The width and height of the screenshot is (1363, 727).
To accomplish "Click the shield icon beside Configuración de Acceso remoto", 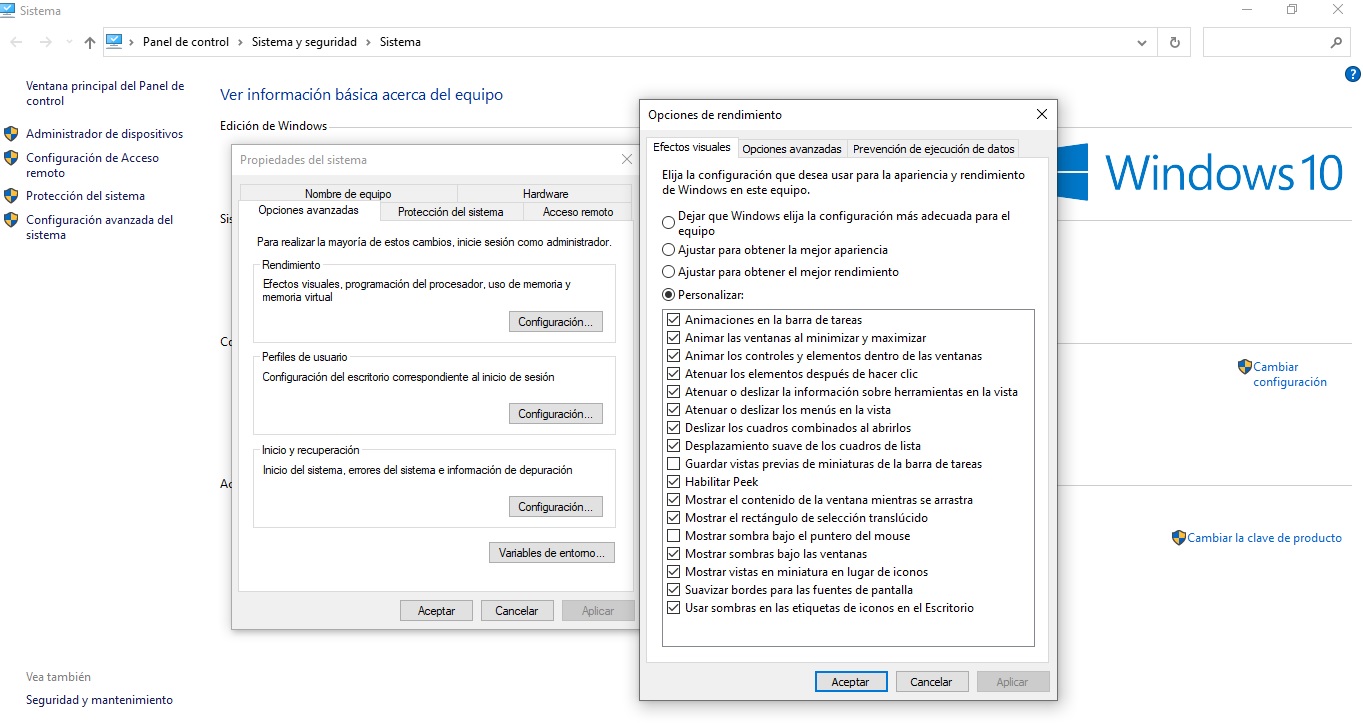I will pos(12,158).
